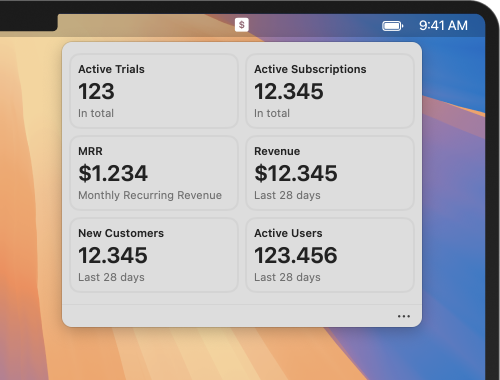Click the 123.456 active users value
Viewport: 500px width, 380px height.
click(296, 255)
